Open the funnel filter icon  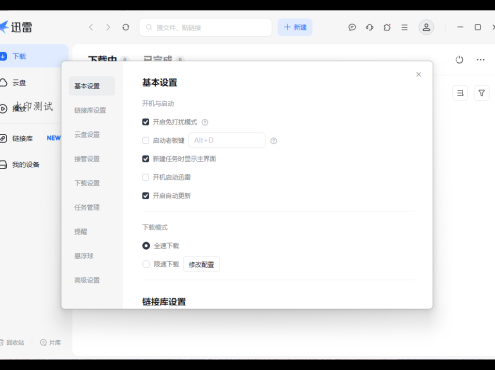point(482,93)
